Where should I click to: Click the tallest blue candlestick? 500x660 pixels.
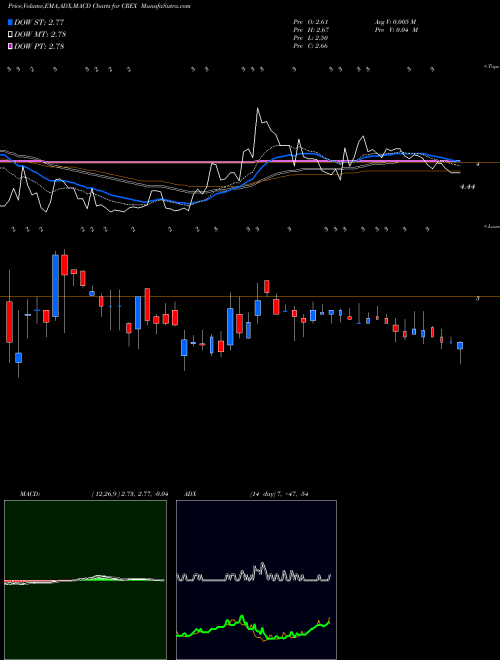tap(55, 285)
